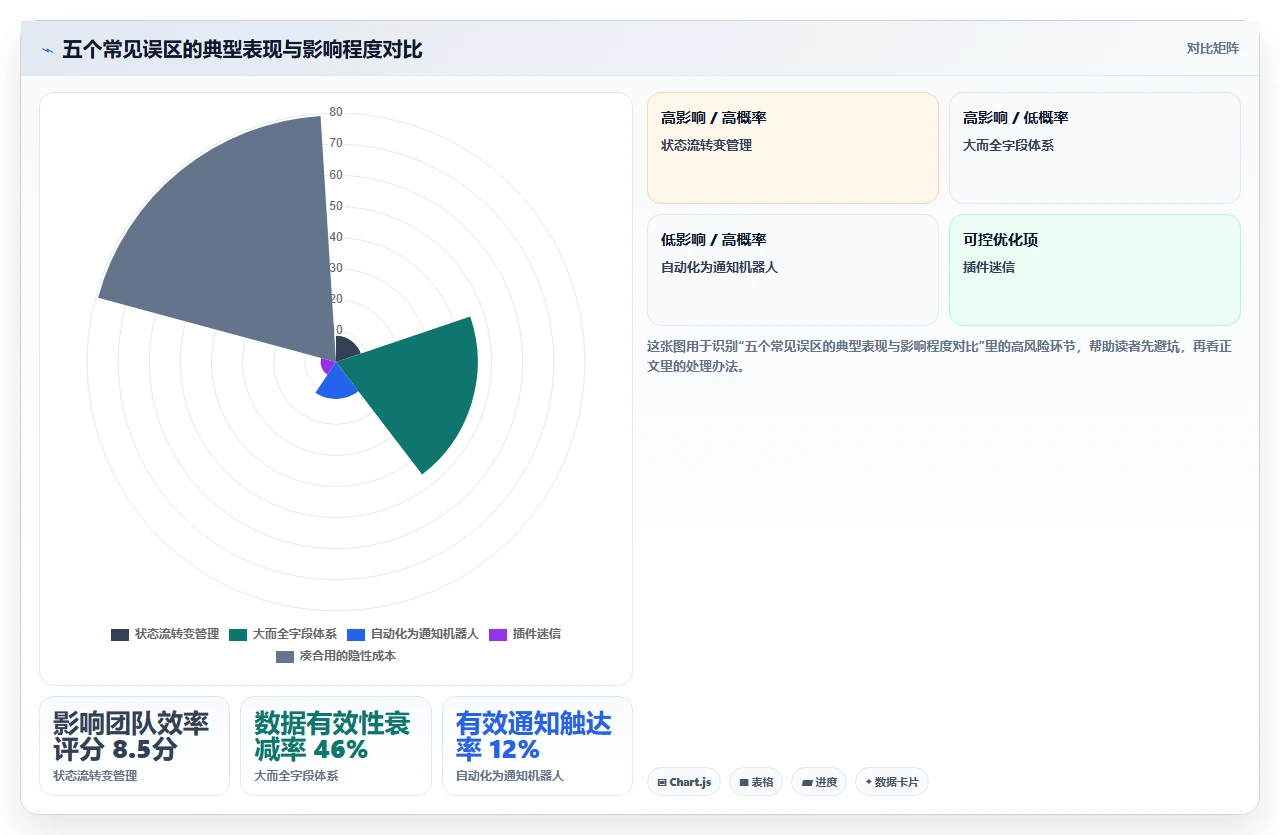
Task: Open the 数据有效性衰减率 46% stat card
Action: click(336, 746)
